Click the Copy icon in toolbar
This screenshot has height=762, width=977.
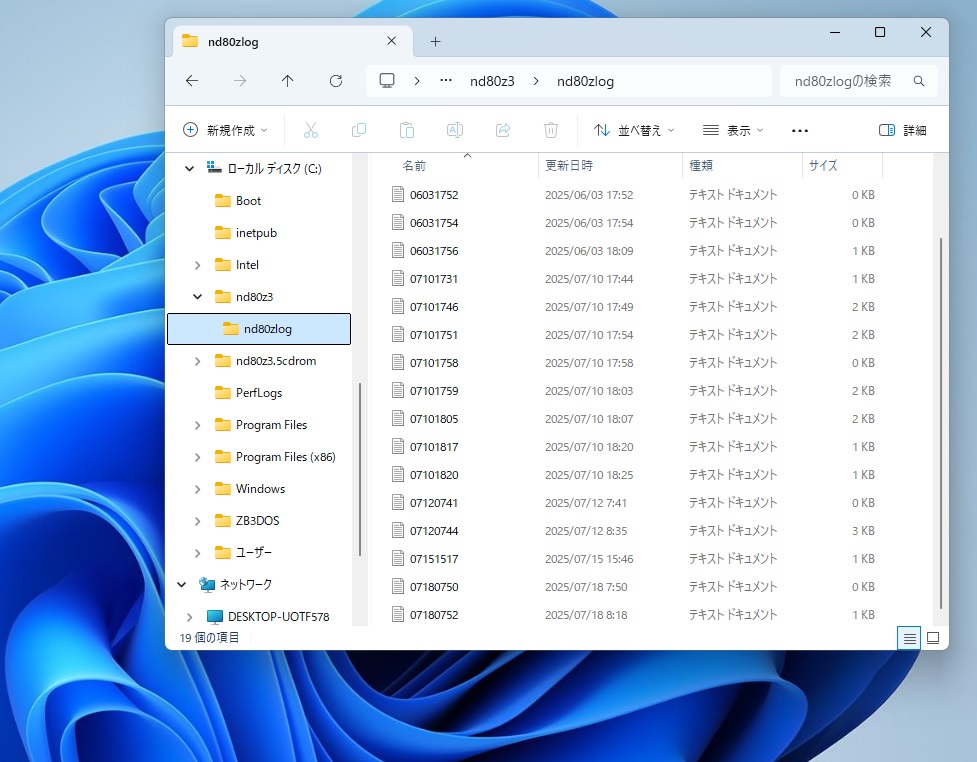pyautogui.click(x=359, y=130)
